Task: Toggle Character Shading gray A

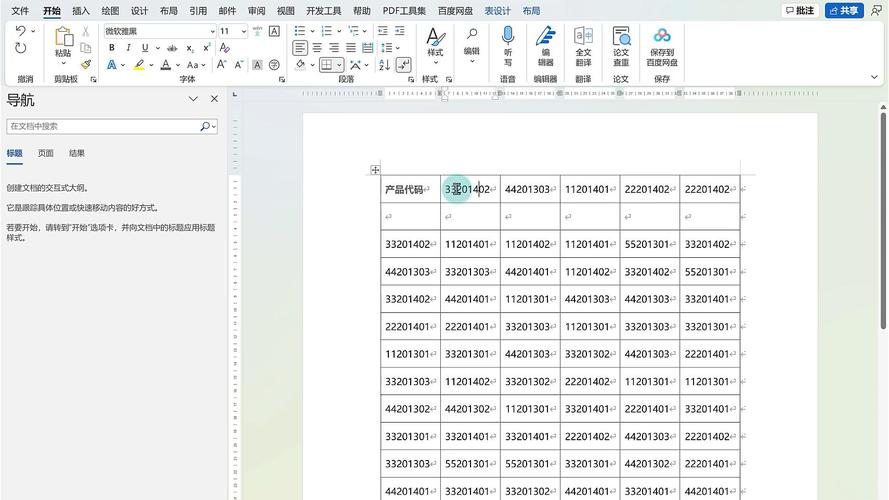Action: [257, 65]
